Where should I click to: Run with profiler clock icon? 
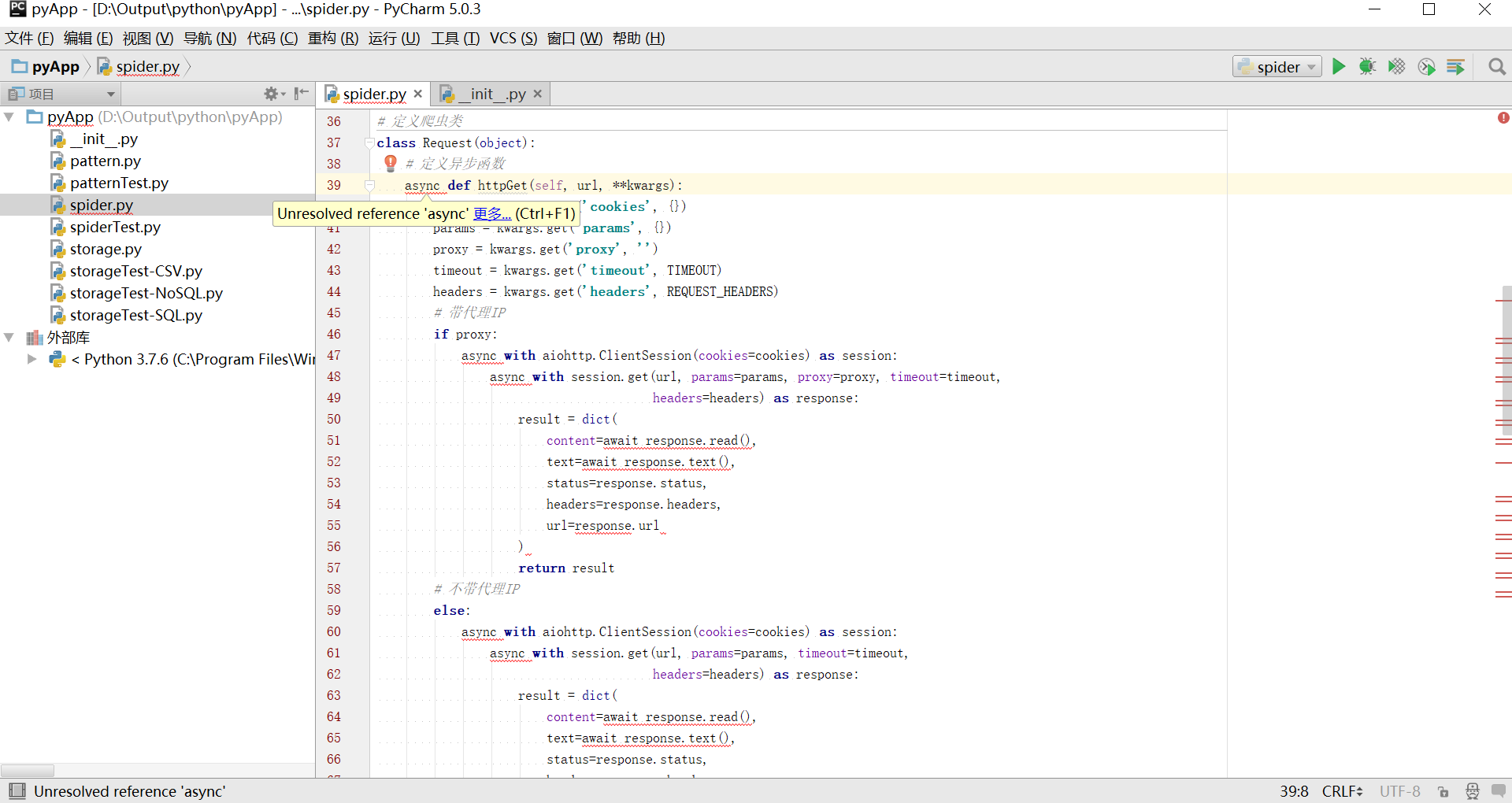[x=1427, y=66]
